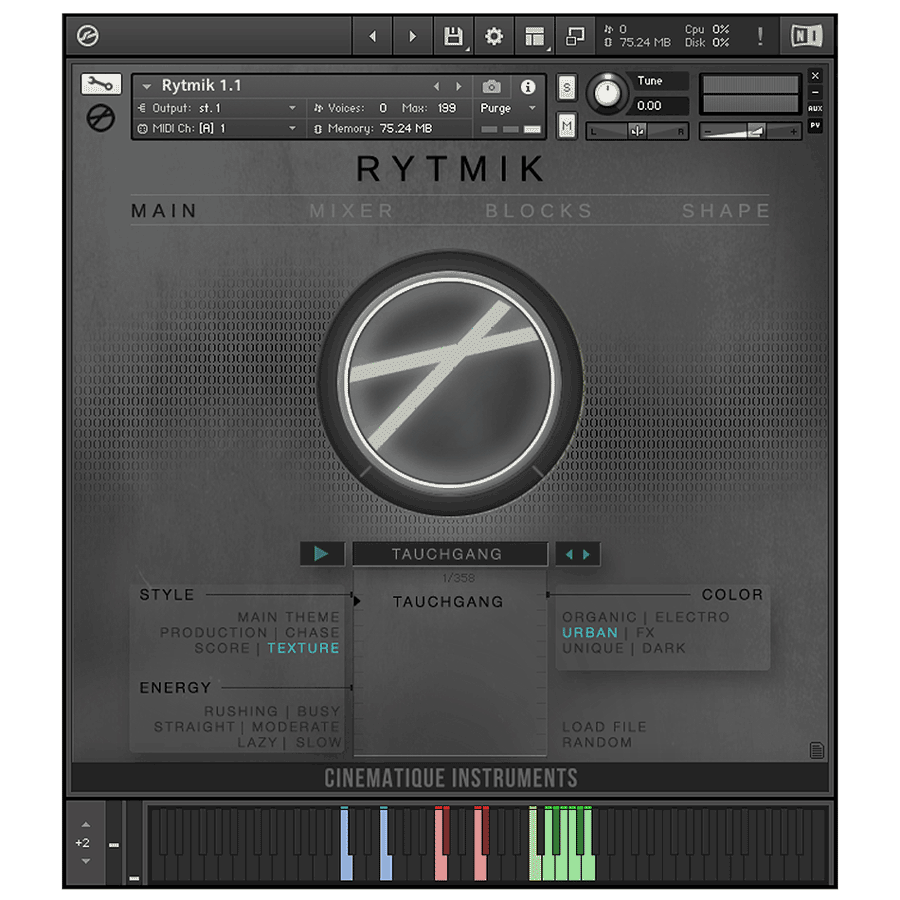This screenshot has width=900, height=900.
Task: Go to previous pattern using left teal arrow
Action: click(x=569, y=554)
